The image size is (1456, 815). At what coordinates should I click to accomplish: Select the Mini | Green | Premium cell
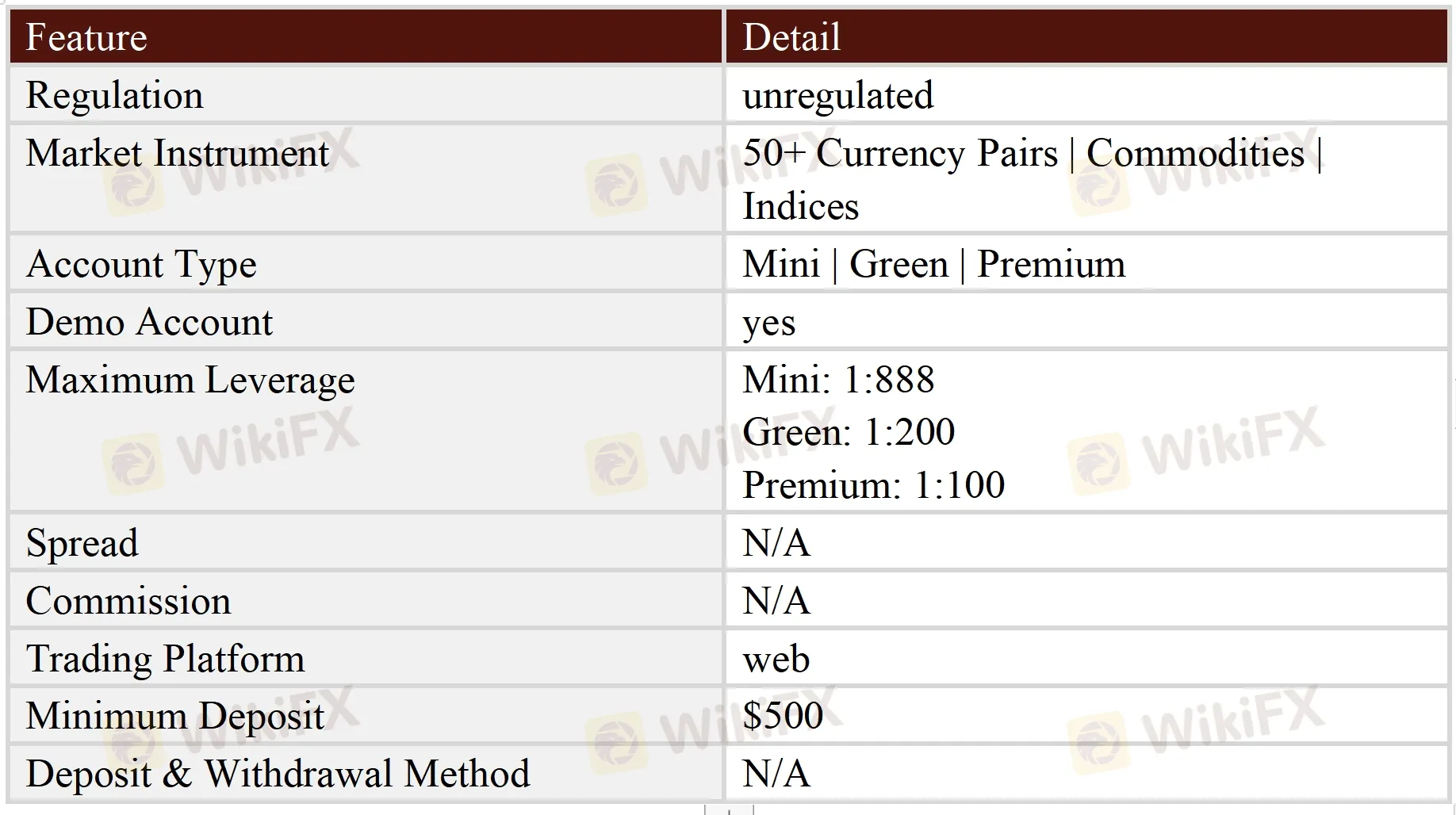click(933, 264)
